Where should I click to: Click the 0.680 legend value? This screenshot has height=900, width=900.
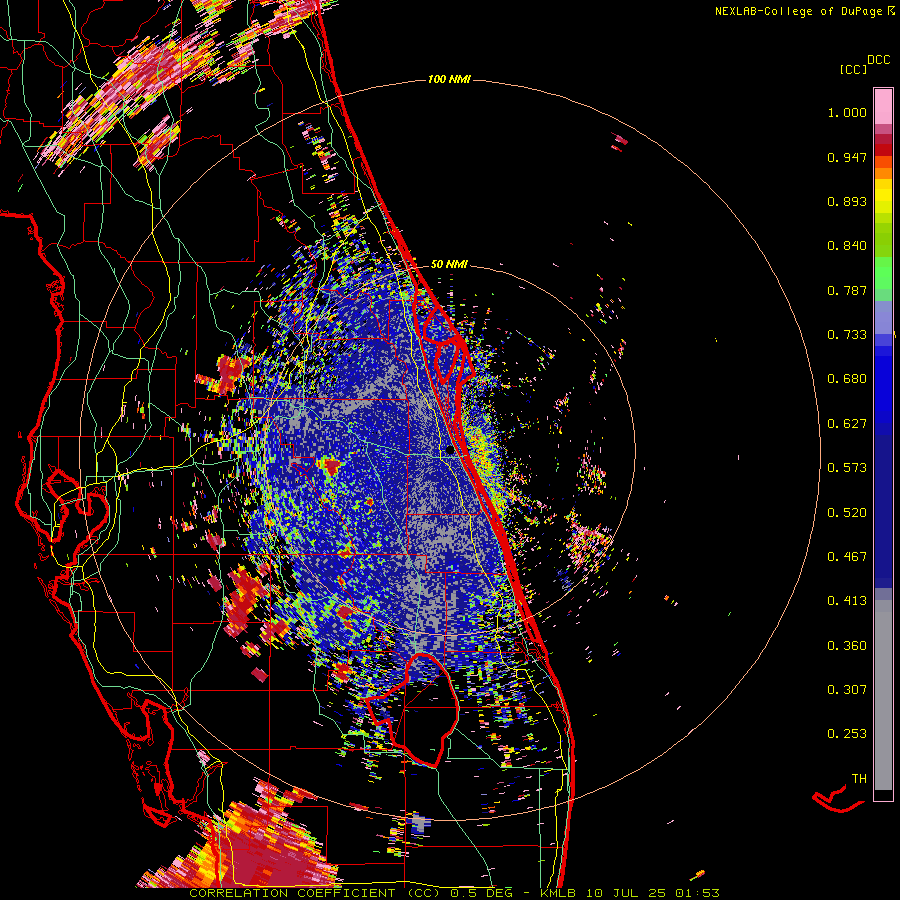847,379
